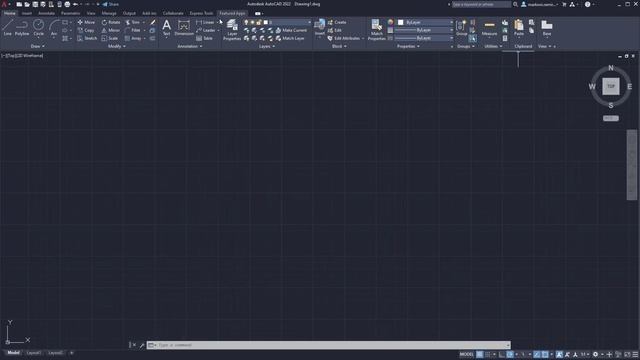The height and width of the screenshot is (360, 640).
Task: Click the MODEL space status bar button
Action: coord(467,354)
